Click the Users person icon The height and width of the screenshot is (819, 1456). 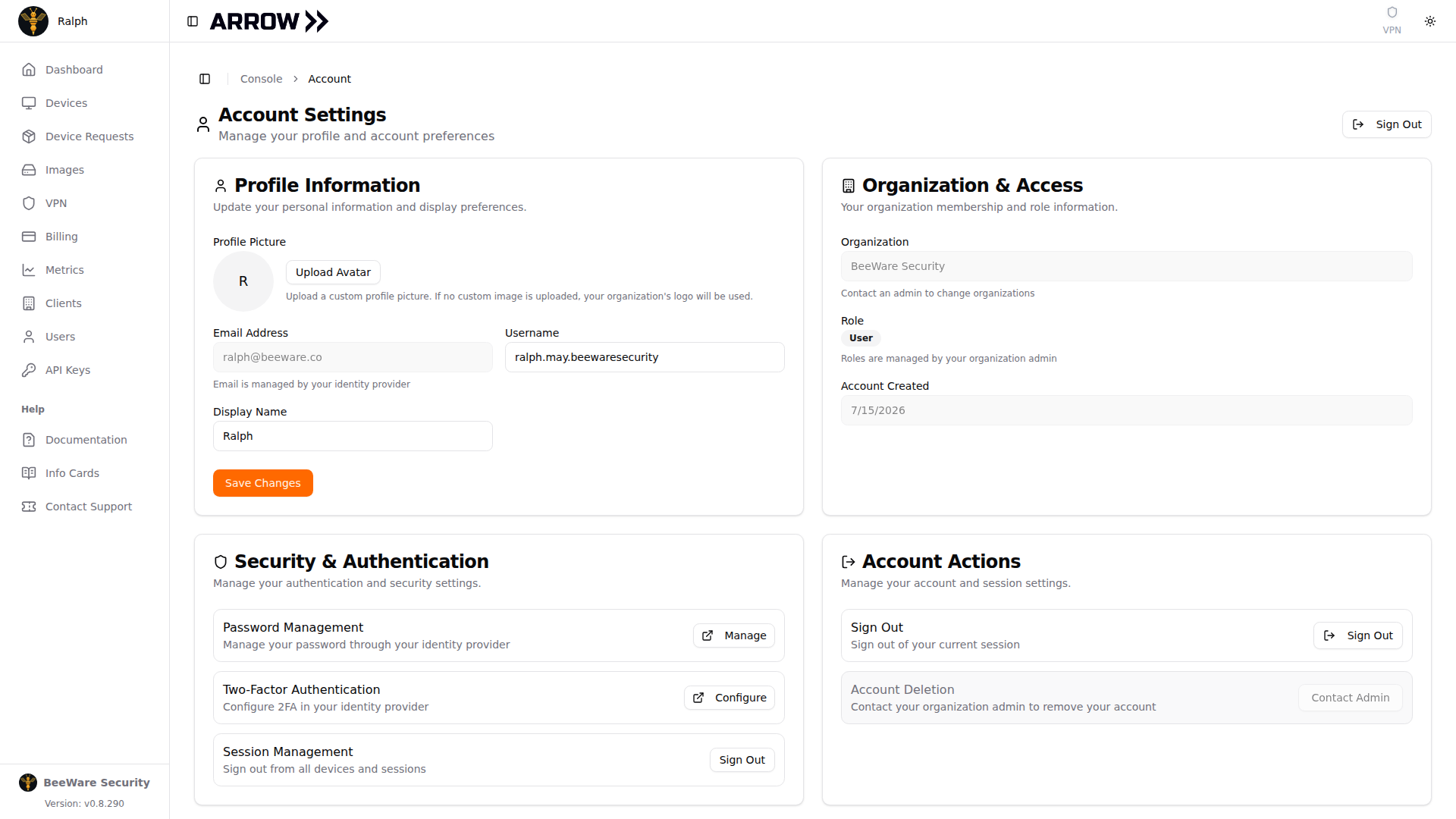(x=29, y=337)
